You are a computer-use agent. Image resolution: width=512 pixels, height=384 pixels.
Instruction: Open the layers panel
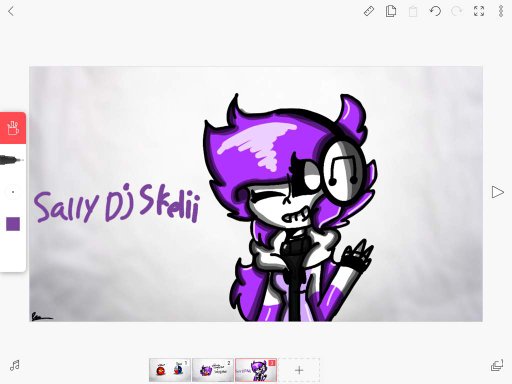(497, 365)
